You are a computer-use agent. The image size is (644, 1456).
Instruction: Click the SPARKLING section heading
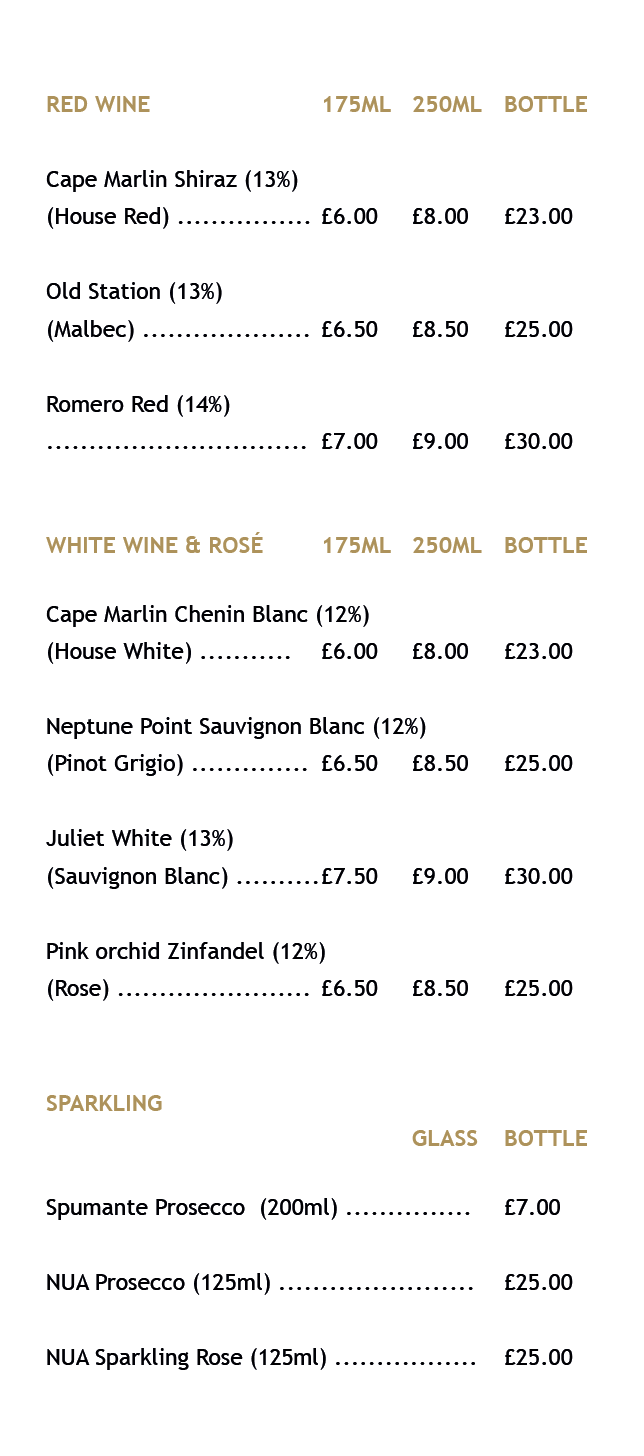click(x=104, y=1103)
